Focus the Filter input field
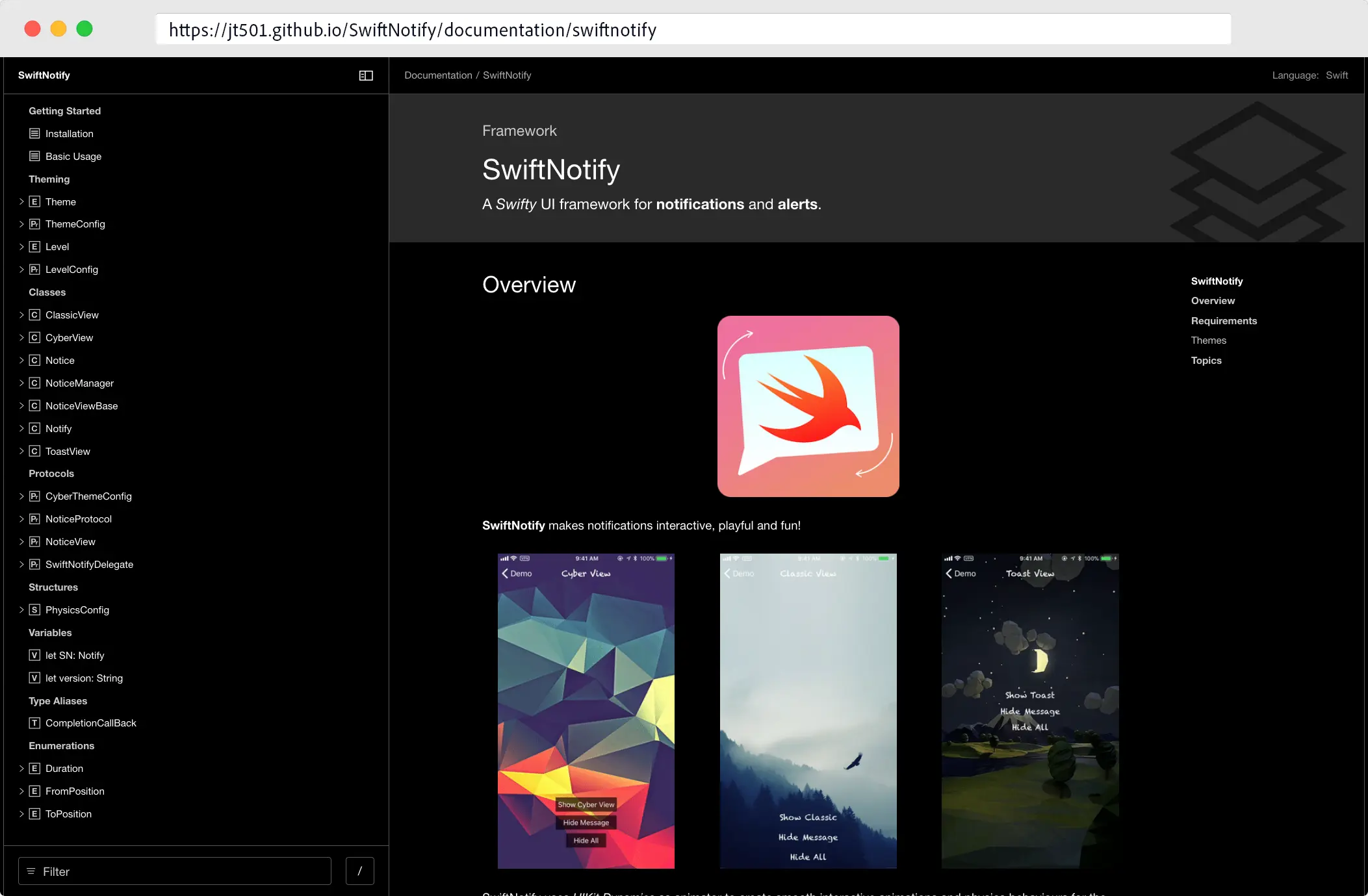Screen dimensions: 1368x896 (175, 871)
